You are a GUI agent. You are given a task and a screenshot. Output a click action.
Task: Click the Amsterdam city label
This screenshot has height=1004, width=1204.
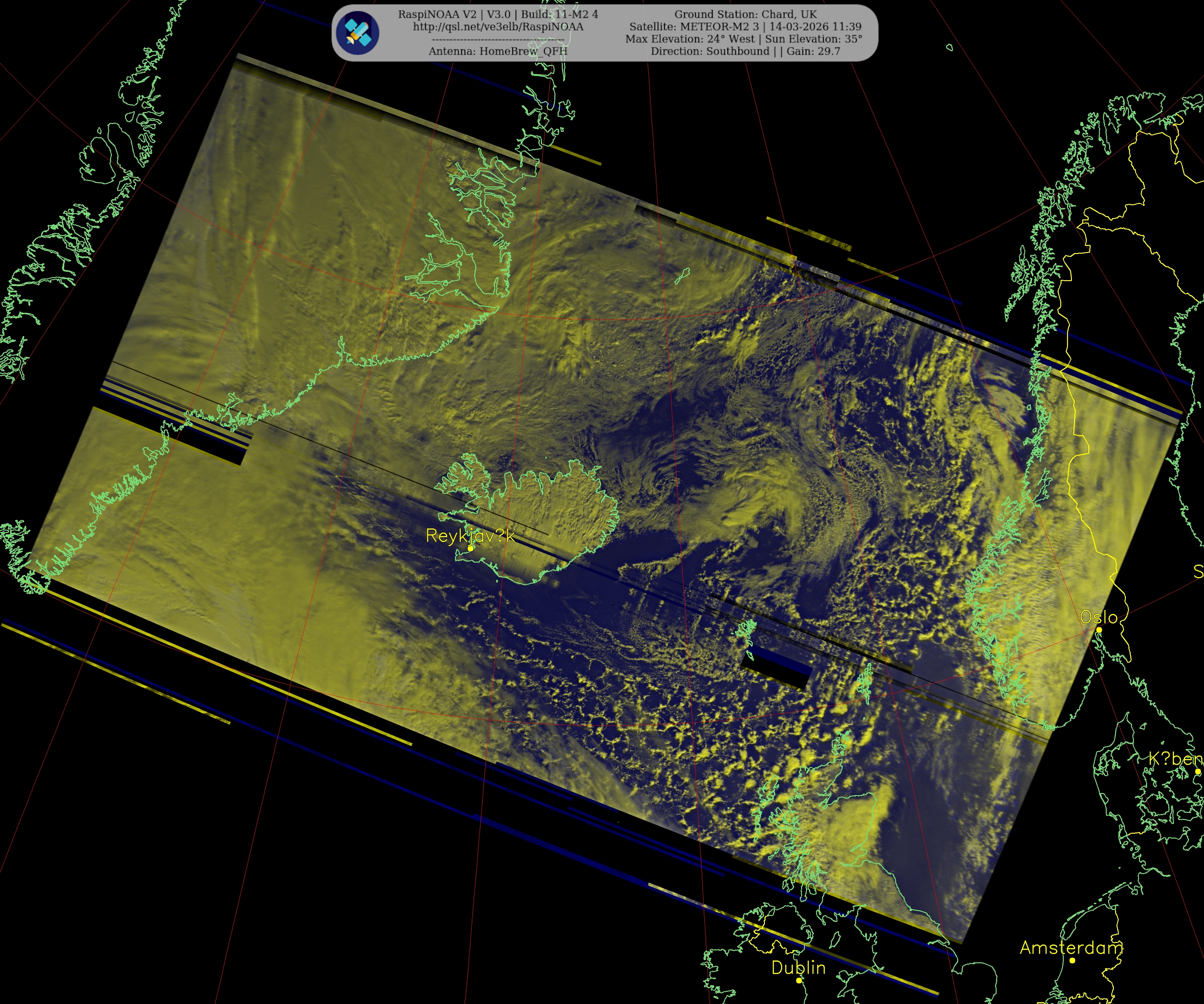pyautogui.click(x=1071, y=948)
